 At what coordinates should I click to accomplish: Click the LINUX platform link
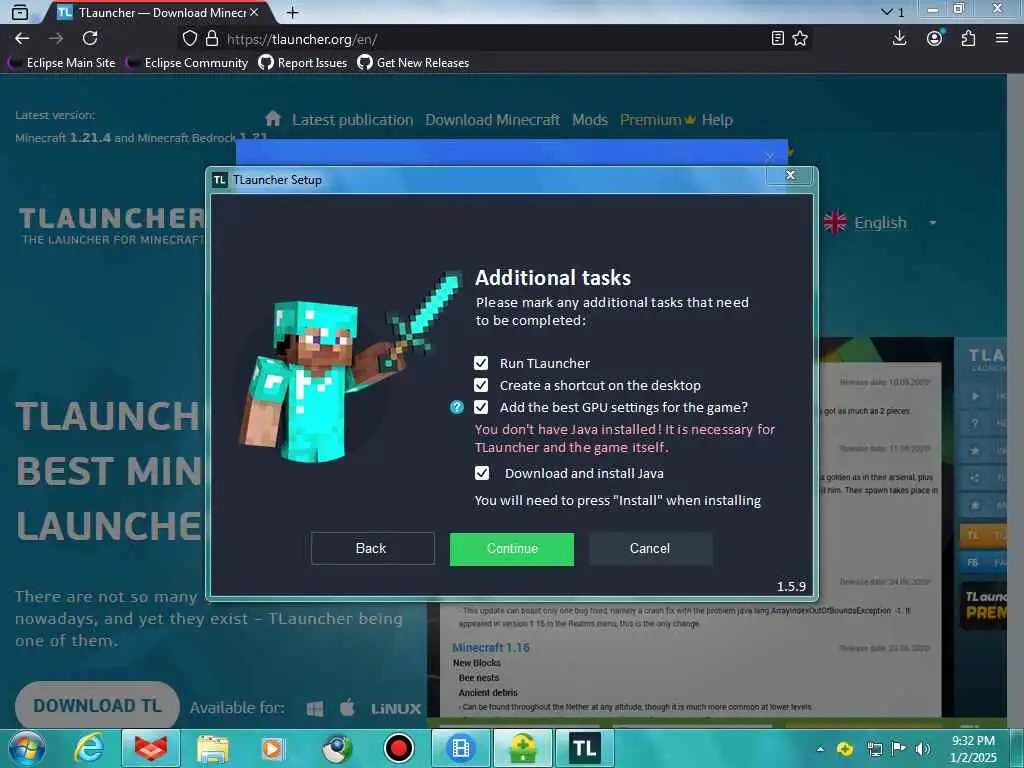[x=396, y=709]
